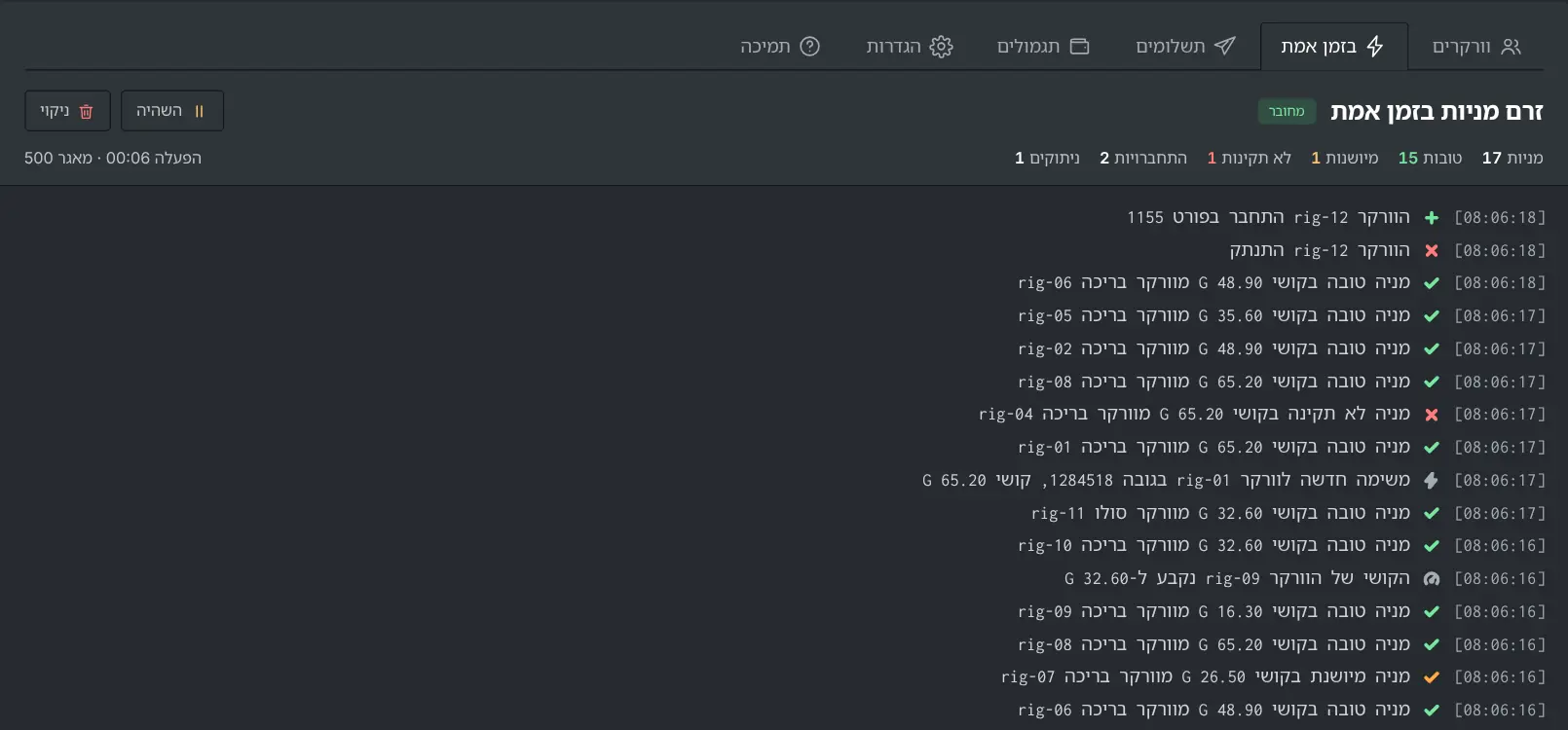Click the new job at height 1284518 message
The height and width of the screenshot is (730, 1568).
pyautogui.click(x=1166, y=481)
